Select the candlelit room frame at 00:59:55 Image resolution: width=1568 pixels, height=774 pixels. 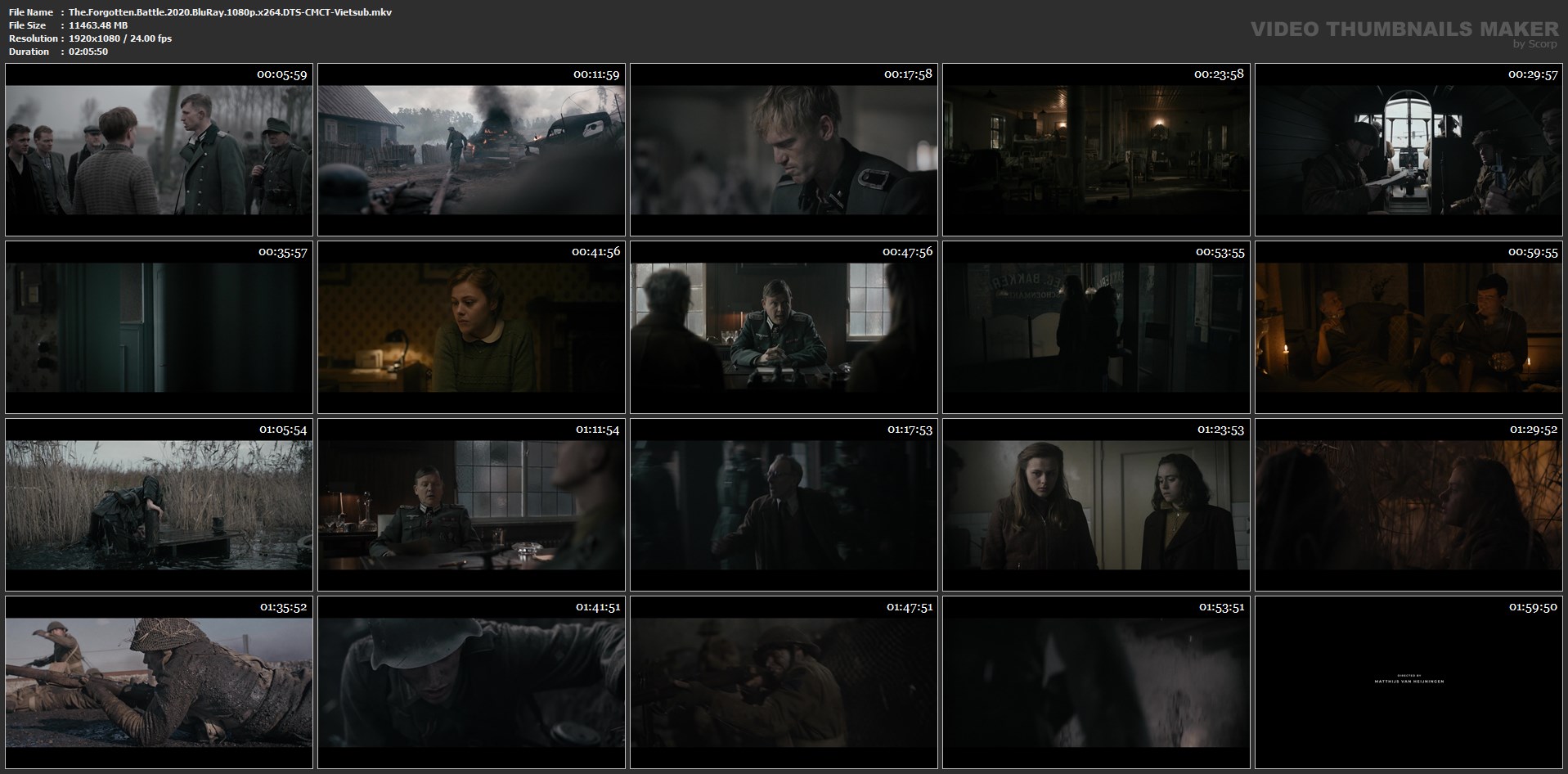click(x=1409, y=327)
